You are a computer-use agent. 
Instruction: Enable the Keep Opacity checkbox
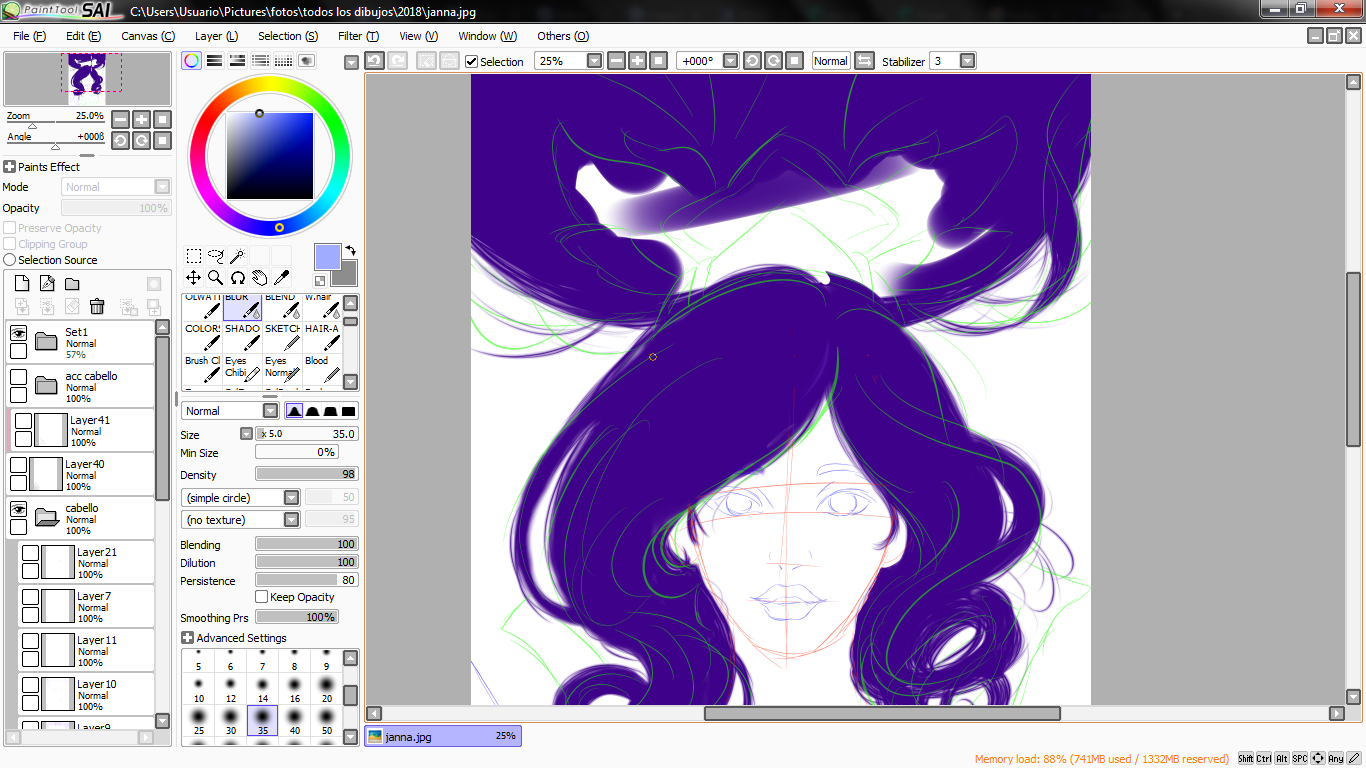point(262,597)
